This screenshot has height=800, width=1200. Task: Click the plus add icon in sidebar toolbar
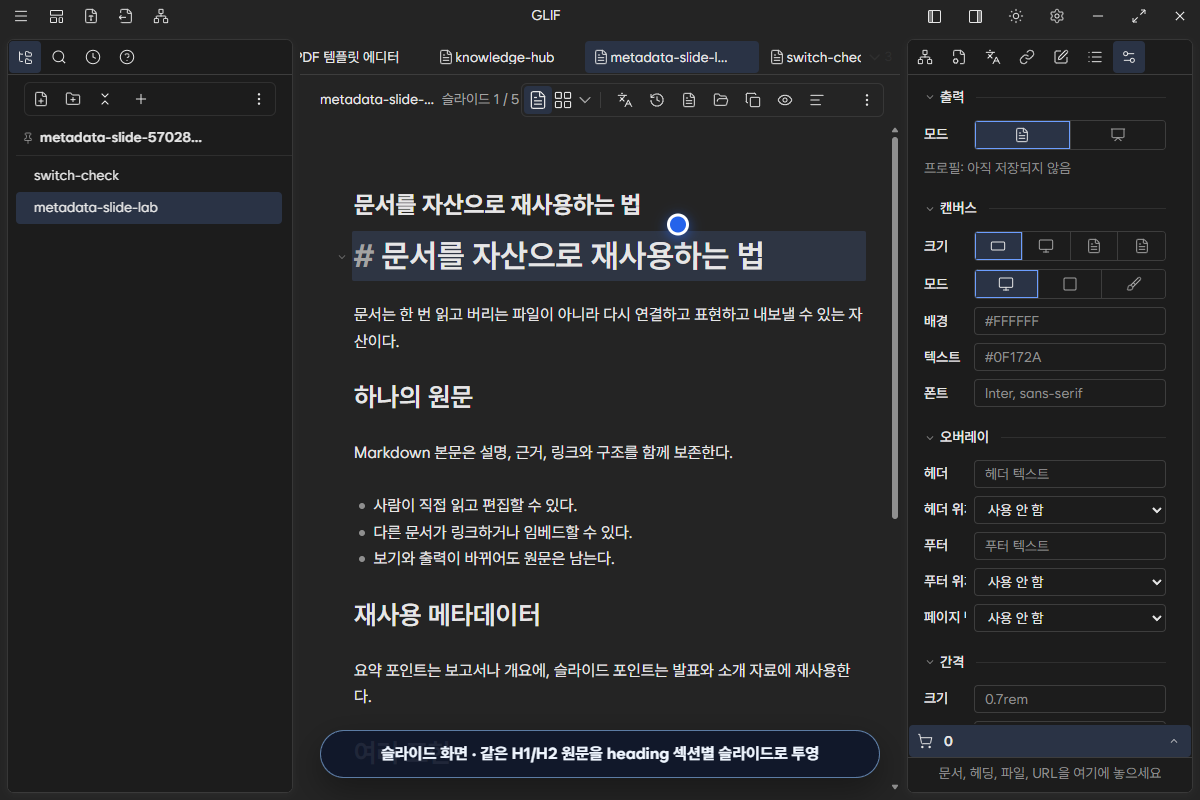(x=141, y=99)
